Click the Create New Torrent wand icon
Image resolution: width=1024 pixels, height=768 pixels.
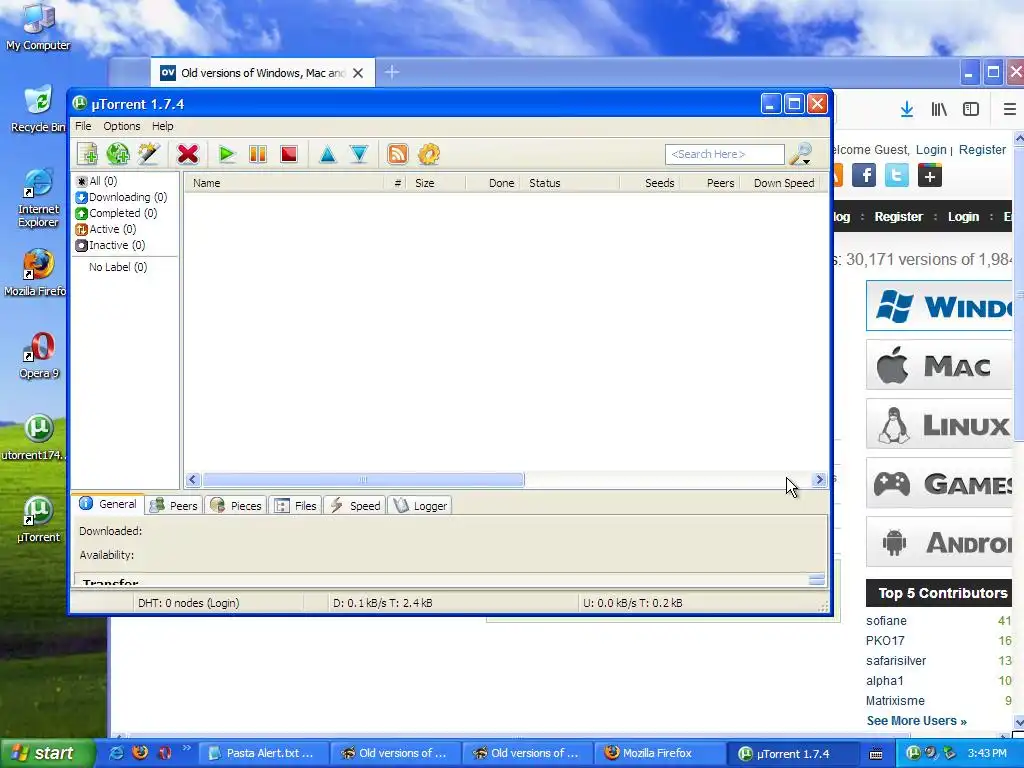coord(149,154)
